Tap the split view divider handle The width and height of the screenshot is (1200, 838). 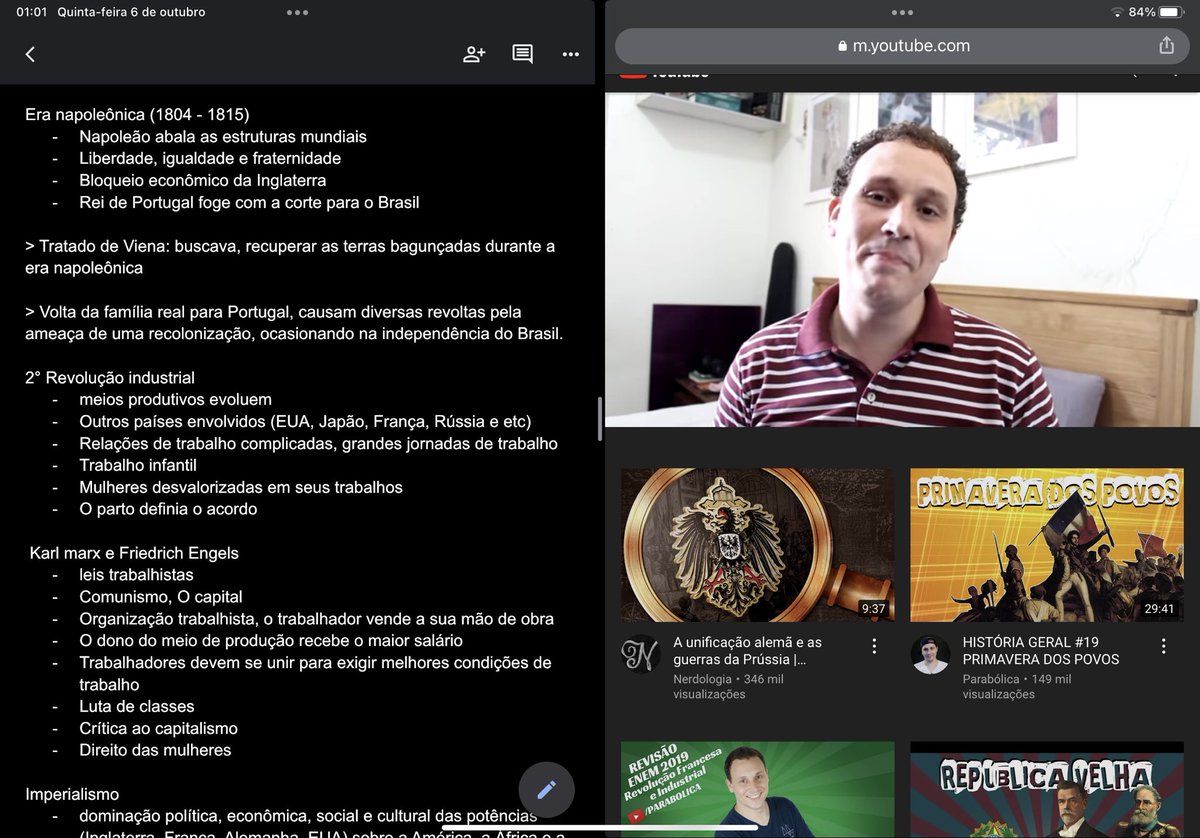click(x=600, y=419)
